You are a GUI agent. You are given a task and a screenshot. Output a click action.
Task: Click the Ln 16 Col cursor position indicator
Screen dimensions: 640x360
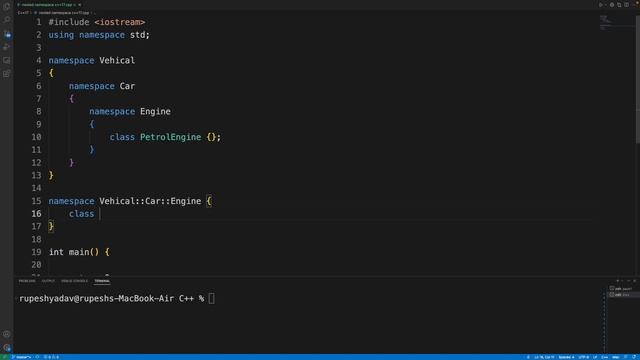[x=544, y=357]
